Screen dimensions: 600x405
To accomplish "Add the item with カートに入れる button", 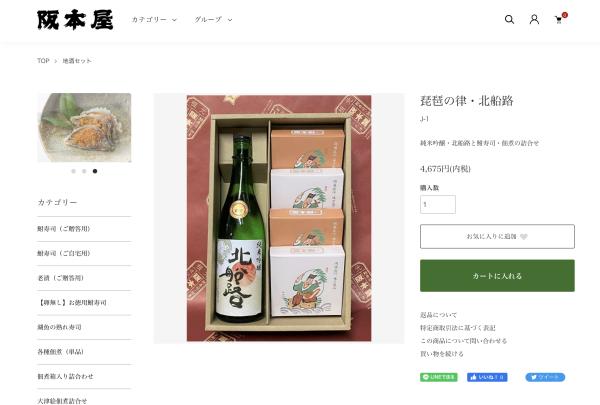I will tap(497, 276).
